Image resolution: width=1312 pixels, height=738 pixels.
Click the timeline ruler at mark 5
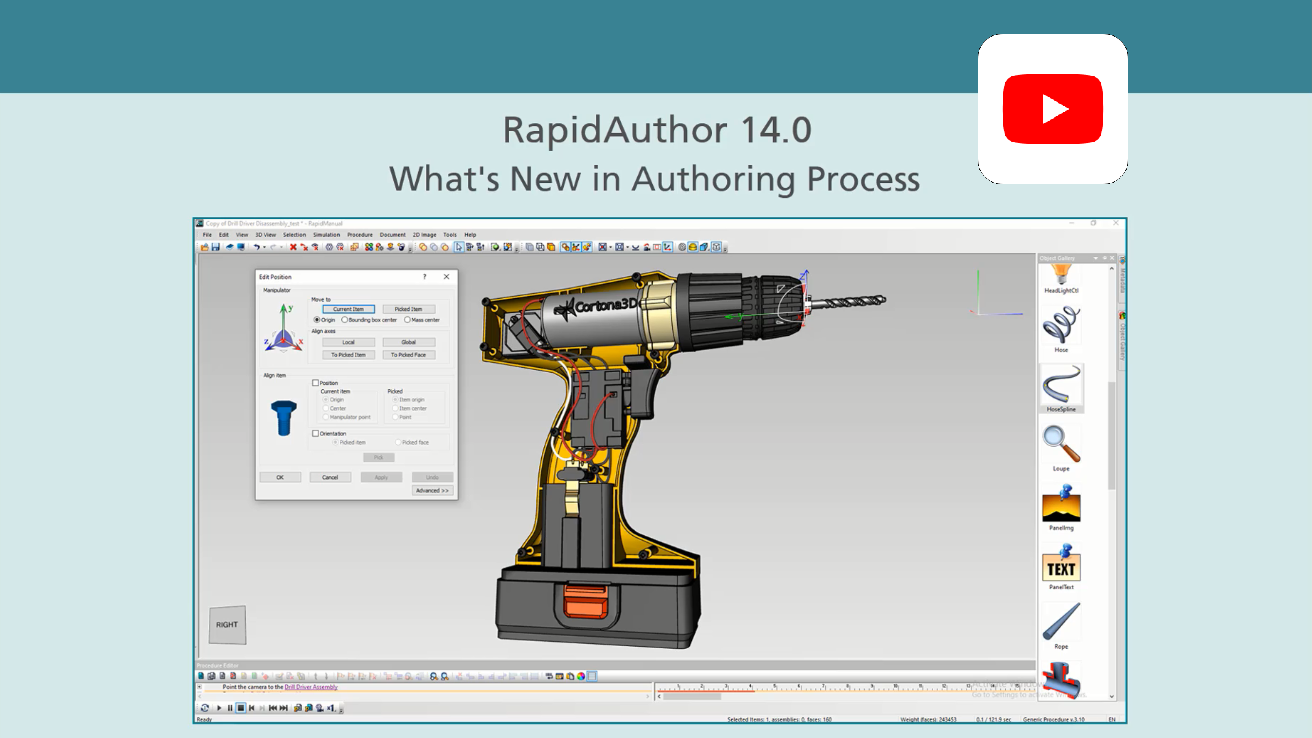775,687
